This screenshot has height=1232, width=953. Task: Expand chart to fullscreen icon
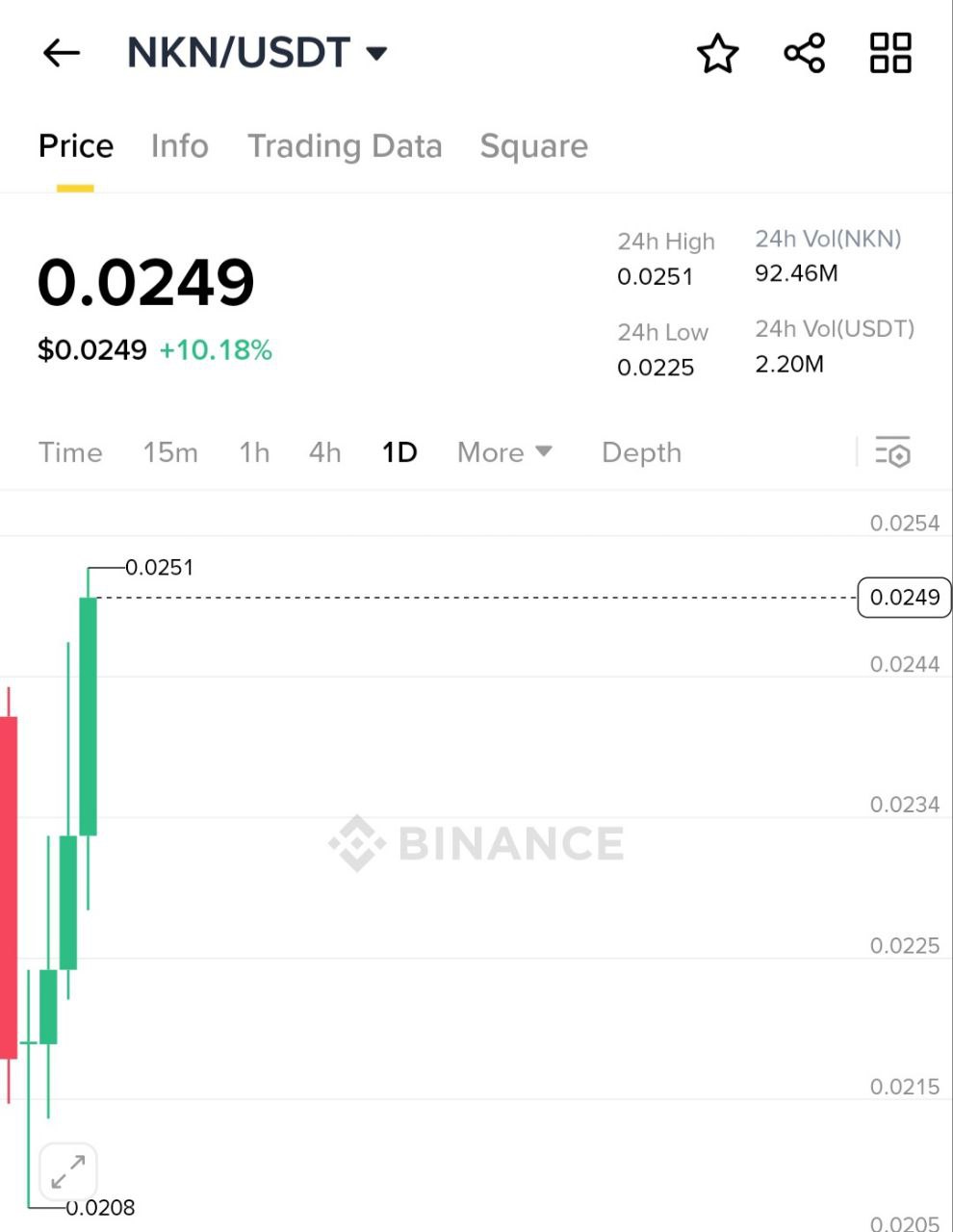click(68, 1172)
